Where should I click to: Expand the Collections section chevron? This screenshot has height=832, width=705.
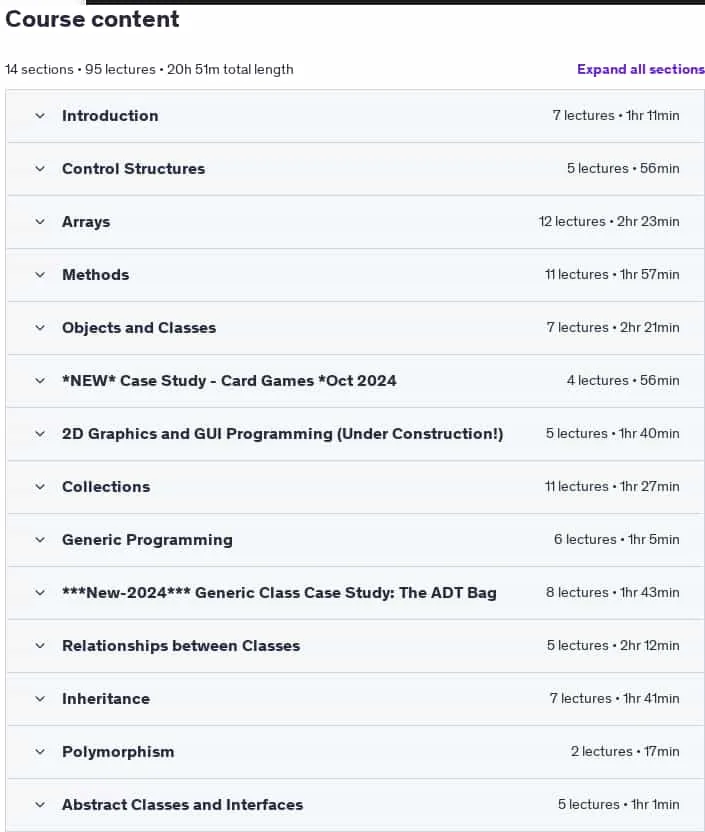pyautogui.click(x=40, y=487)
